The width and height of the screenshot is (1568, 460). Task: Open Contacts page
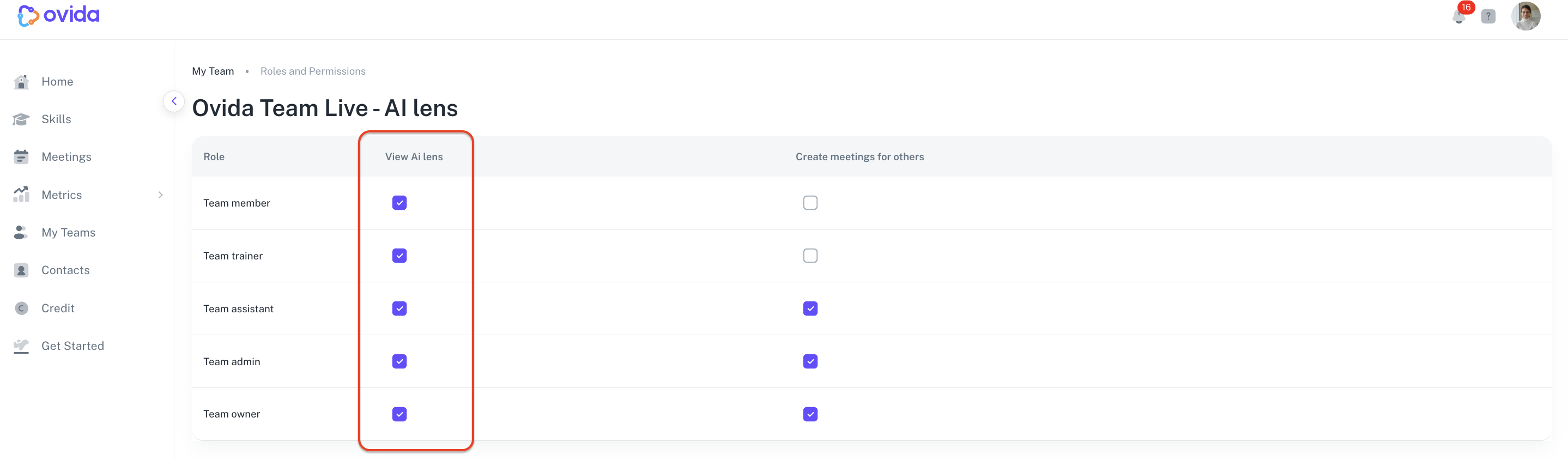pyautogui.click(x=65, y=270)
